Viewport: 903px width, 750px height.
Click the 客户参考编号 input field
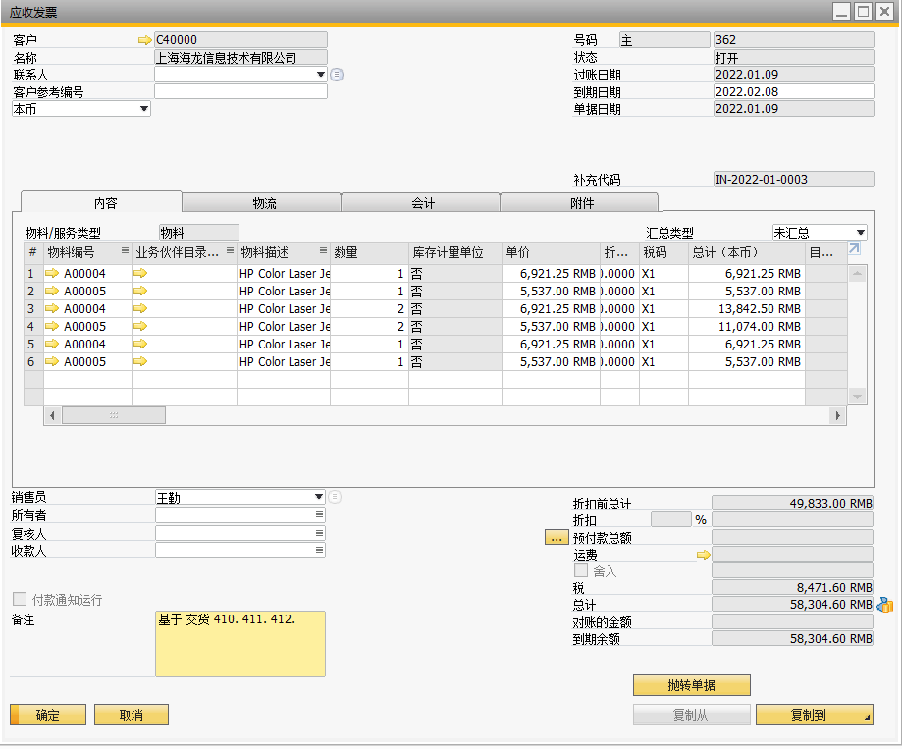pyautogui.click(x=240, y=91)
